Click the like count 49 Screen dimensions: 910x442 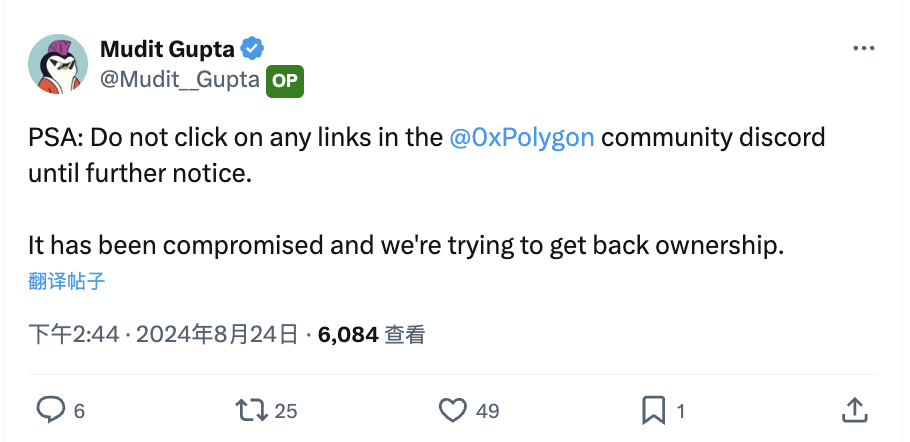click(488, 410)
